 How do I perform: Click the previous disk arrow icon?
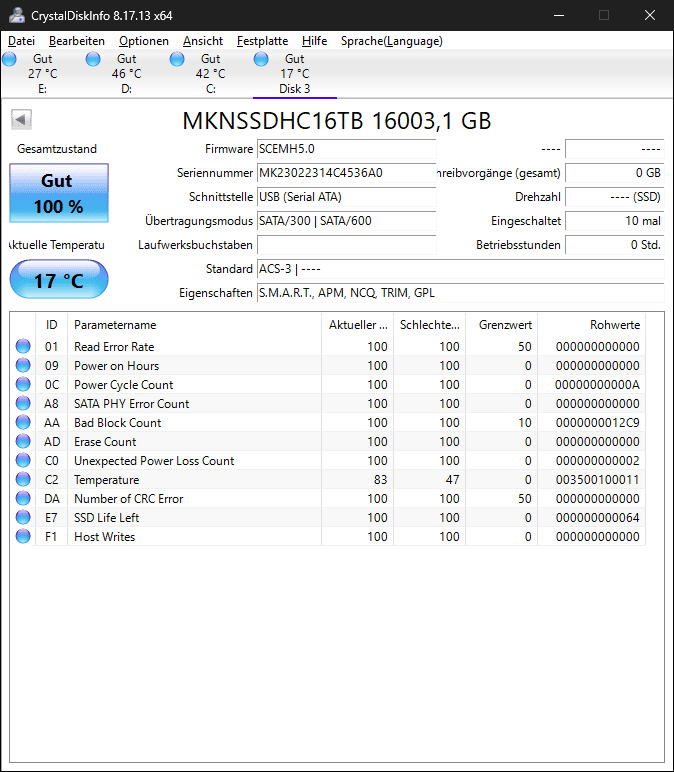(21, 119)
